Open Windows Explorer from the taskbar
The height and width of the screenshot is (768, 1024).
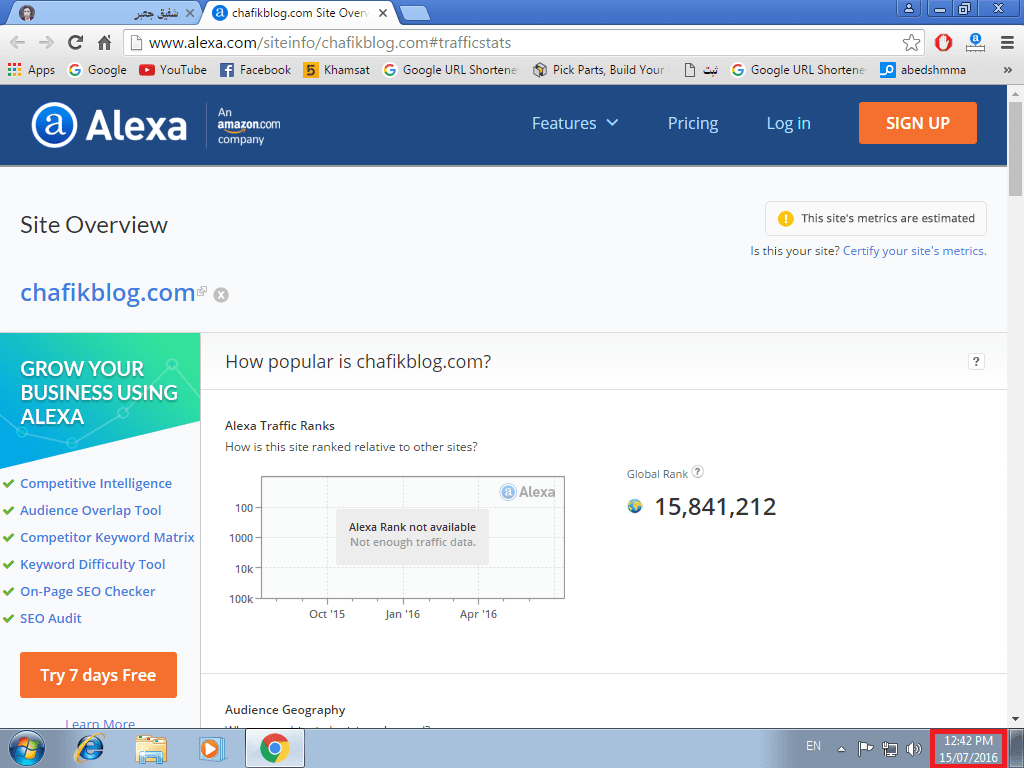pos(150,748)
